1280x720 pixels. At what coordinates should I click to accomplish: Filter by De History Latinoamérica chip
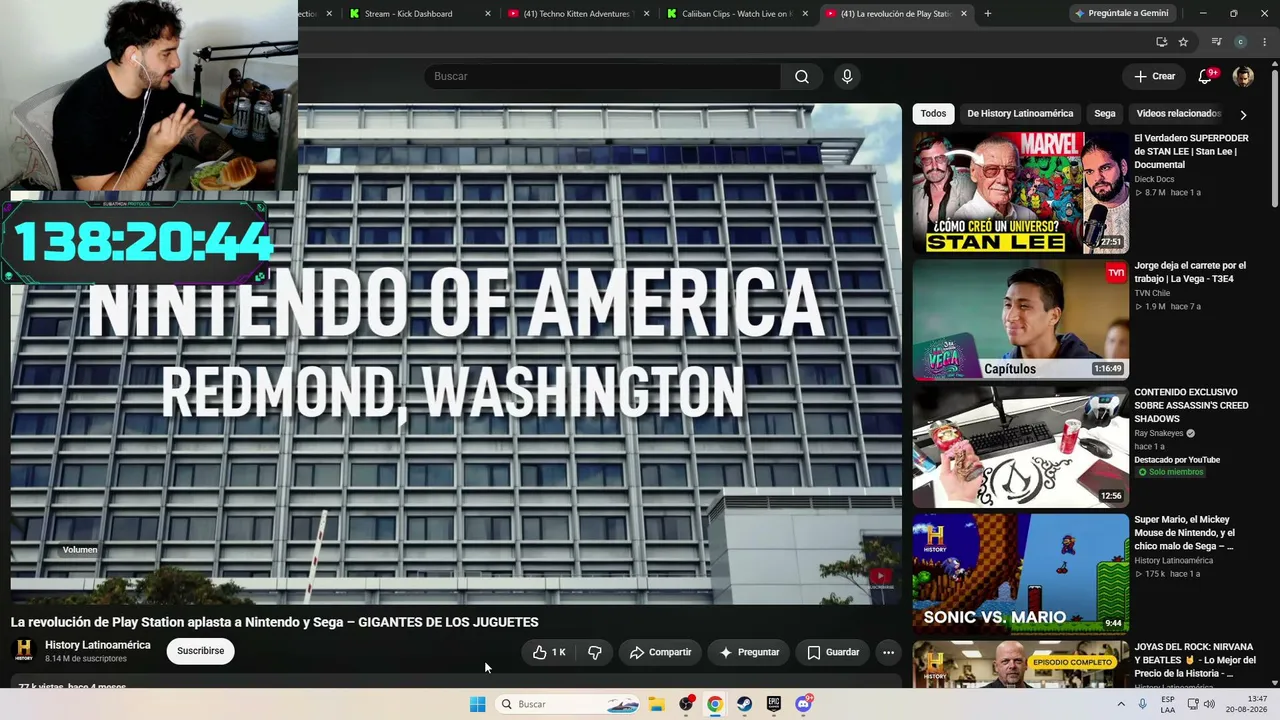tap(1020, 114)
